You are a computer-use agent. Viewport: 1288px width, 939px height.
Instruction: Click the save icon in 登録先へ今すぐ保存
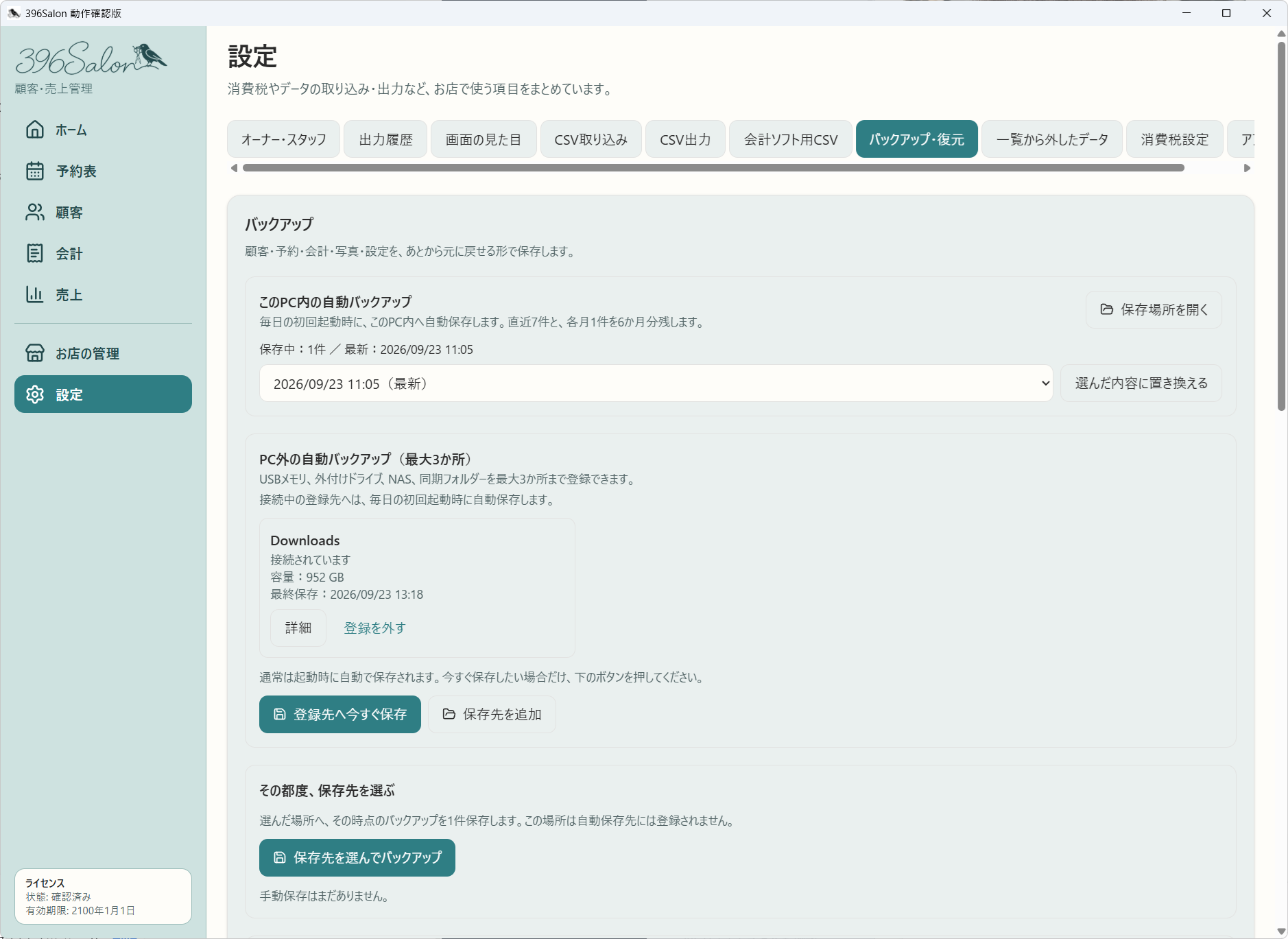point(280,714)
